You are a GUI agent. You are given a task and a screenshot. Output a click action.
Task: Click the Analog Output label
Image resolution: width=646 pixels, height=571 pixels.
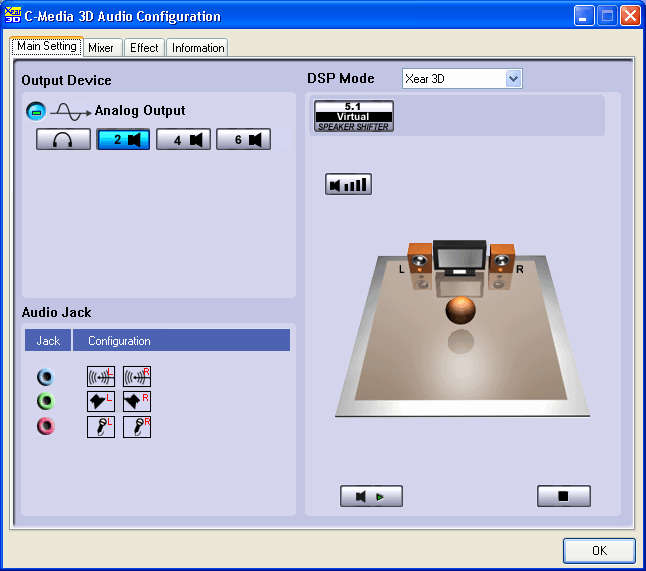click(x=140, y=110)
